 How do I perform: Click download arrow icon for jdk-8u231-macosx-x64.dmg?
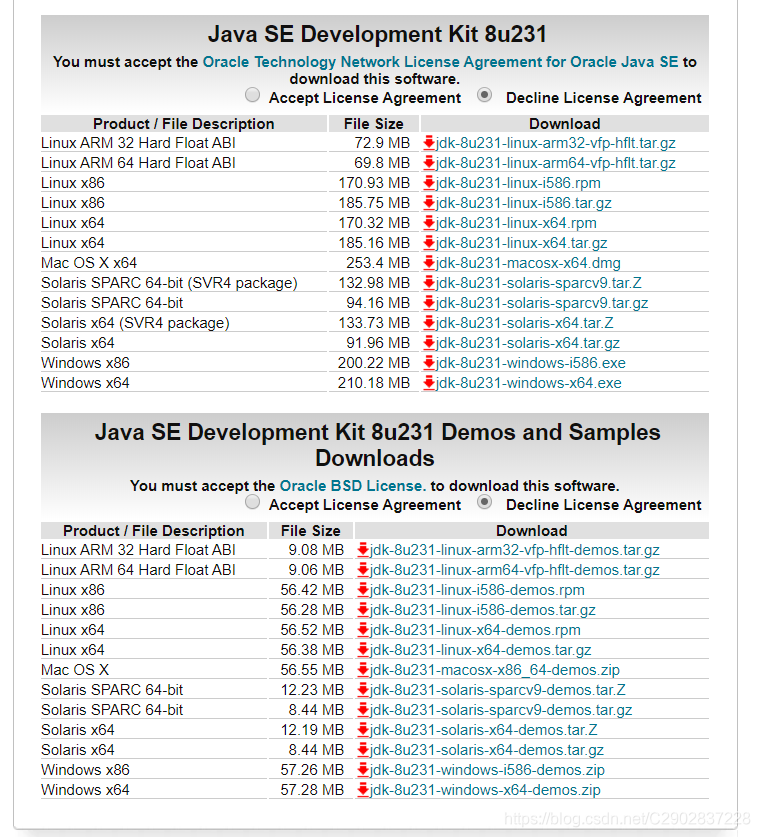pyautogui.click(x=429, y=263)
